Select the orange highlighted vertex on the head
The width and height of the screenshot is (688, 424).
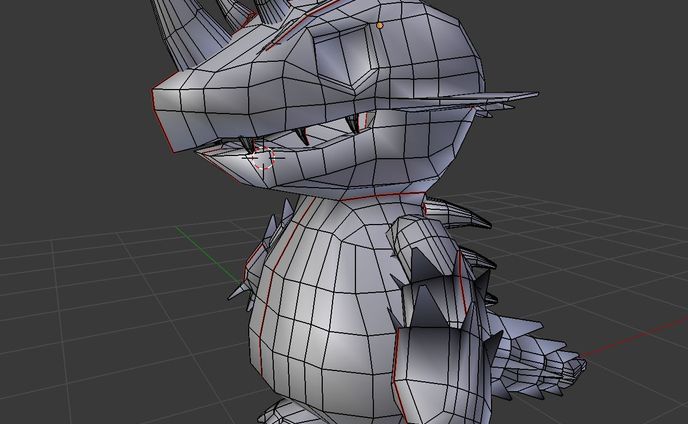[380, 26]
